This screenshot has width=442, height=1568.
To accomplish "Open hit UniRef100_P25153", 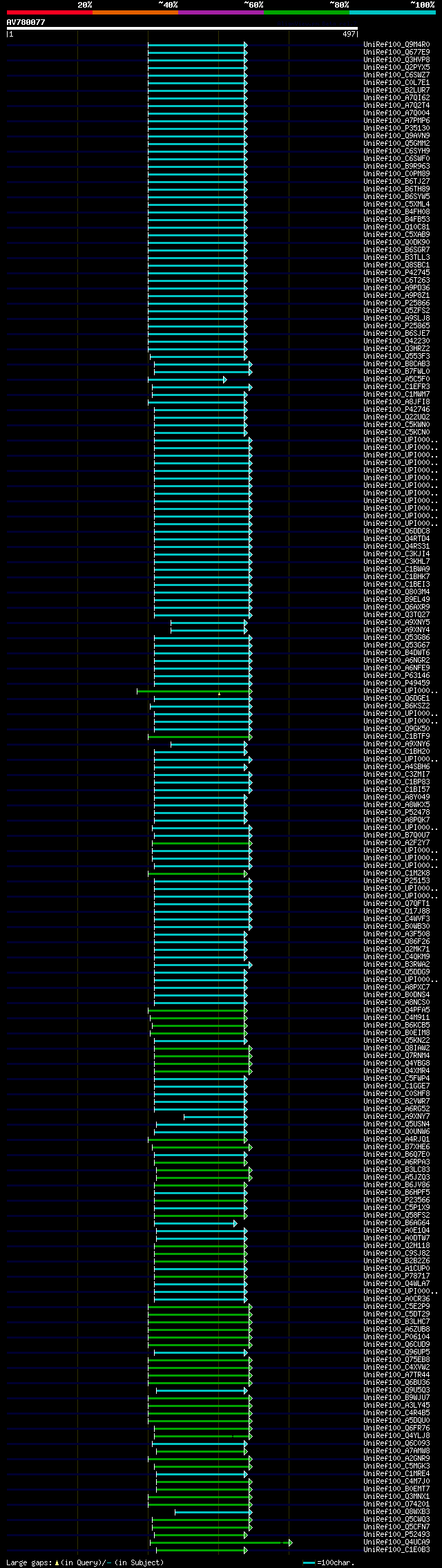I will (x=396, y=881).
